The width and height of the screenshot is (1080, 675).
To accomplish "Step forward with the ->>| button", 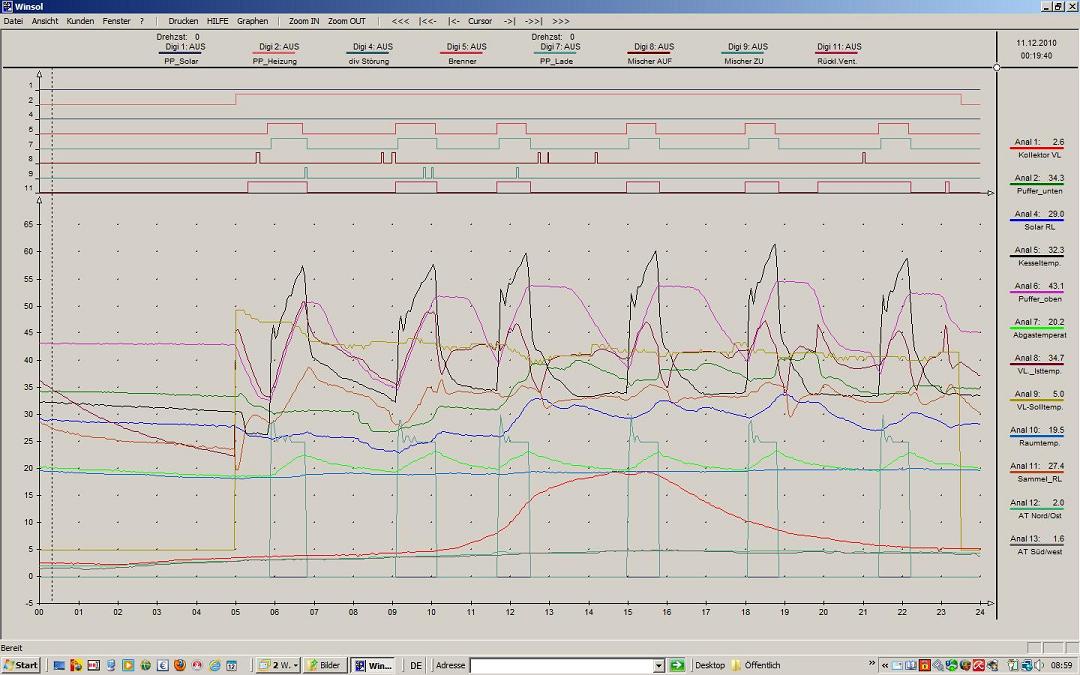I will [533, 21].
